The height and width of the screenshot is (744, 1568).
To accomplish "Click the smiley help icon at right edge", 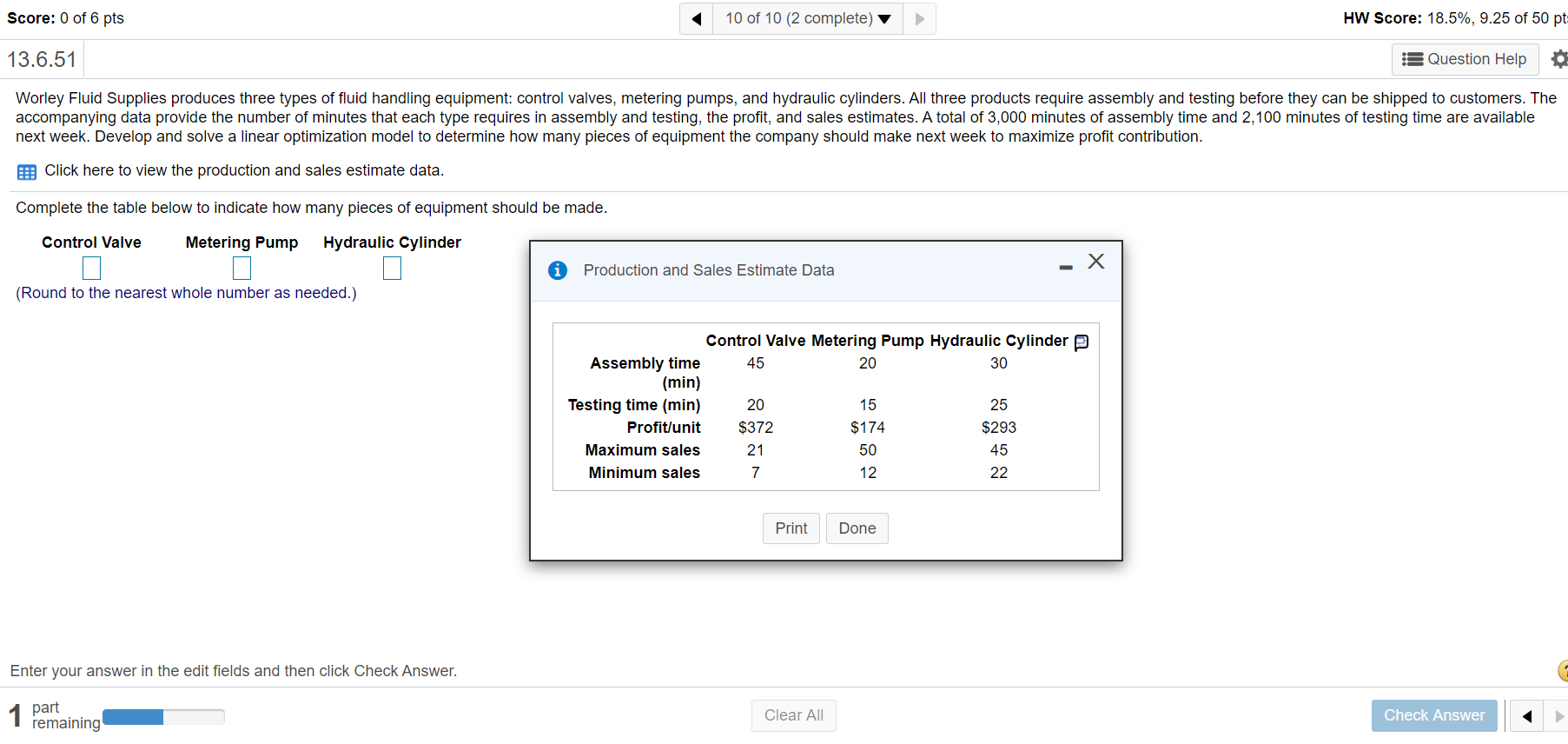I will 1563,670.
